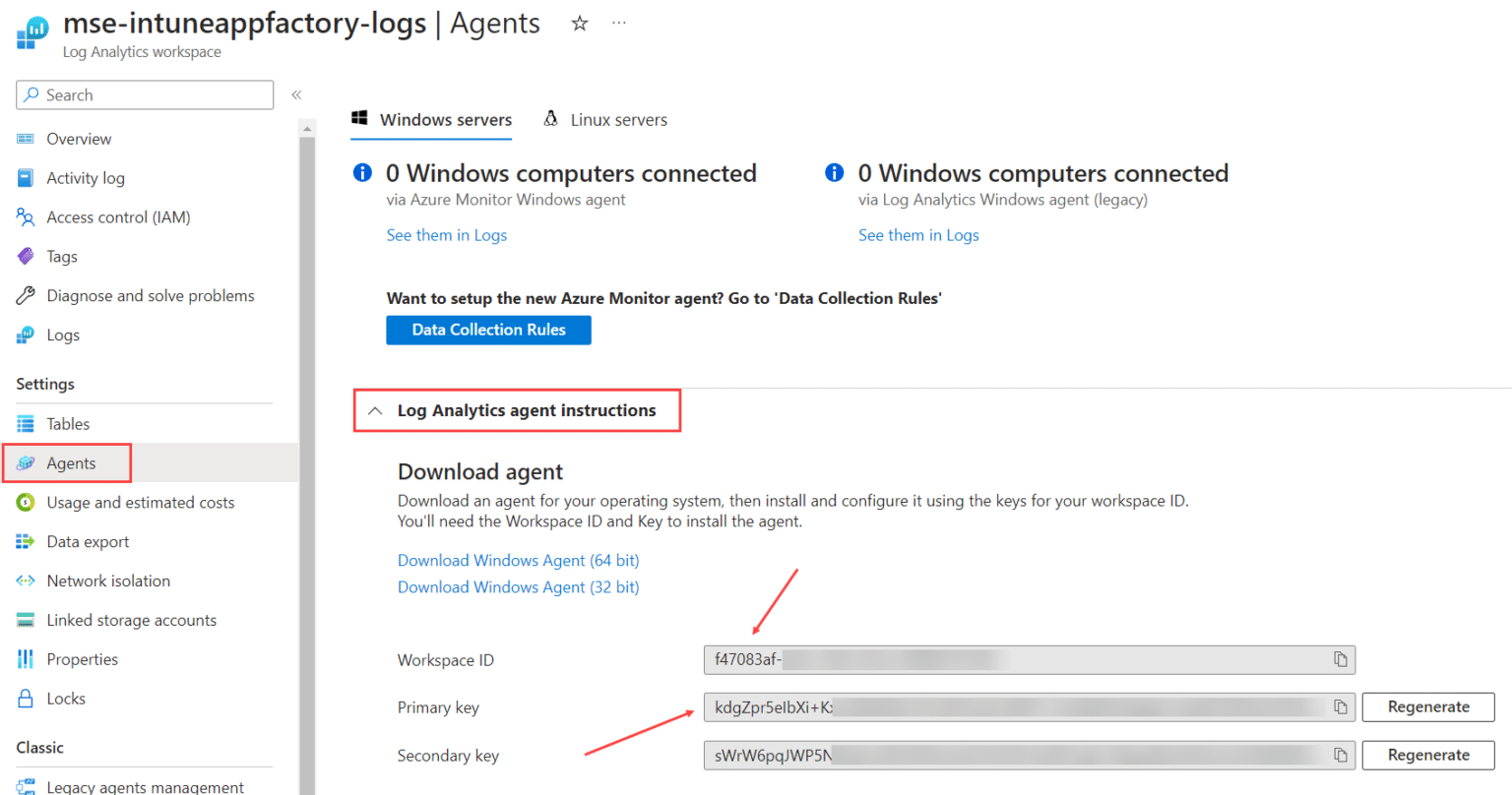Click the sidebar search box
1512x795 pixels.
144,94
